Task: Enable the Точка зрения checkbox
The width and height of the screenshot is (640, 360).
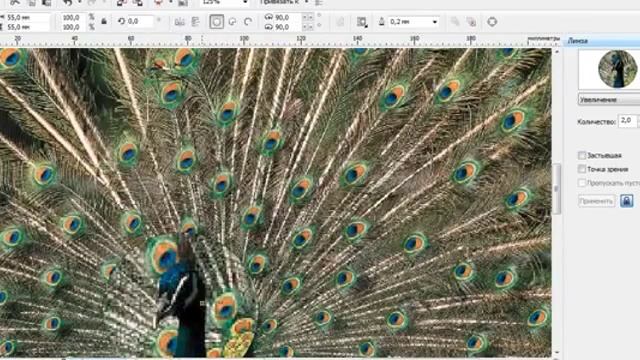Action: click(x=582, y=169)
